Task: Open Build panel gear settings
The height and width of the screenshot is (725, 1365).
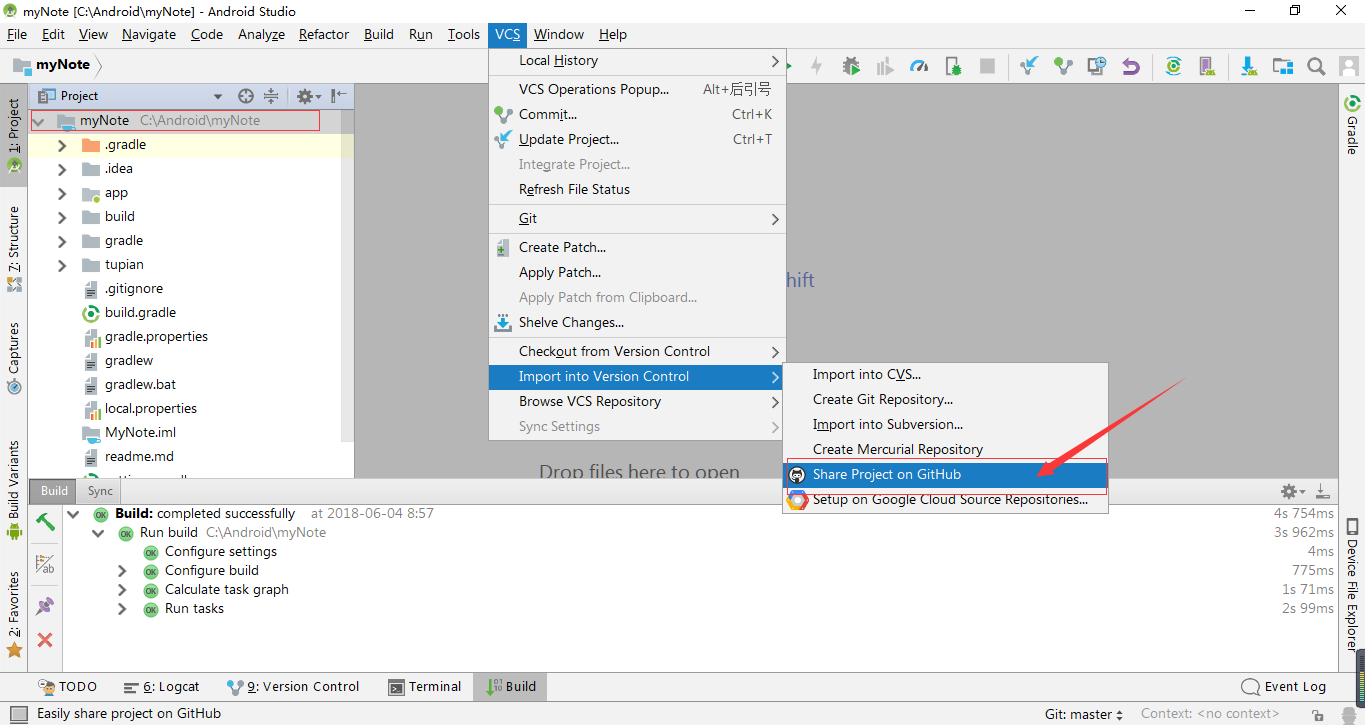Action: coord(1293,491)
